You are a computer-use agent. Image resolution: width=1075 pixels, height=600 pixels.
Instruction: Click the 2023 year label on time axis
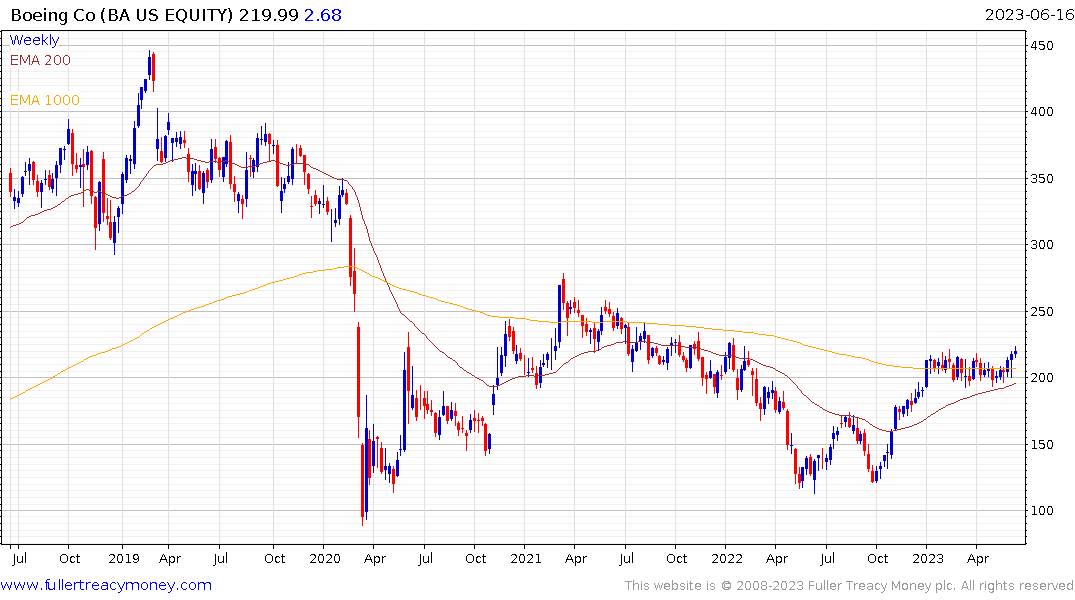[x=928, y=559]
